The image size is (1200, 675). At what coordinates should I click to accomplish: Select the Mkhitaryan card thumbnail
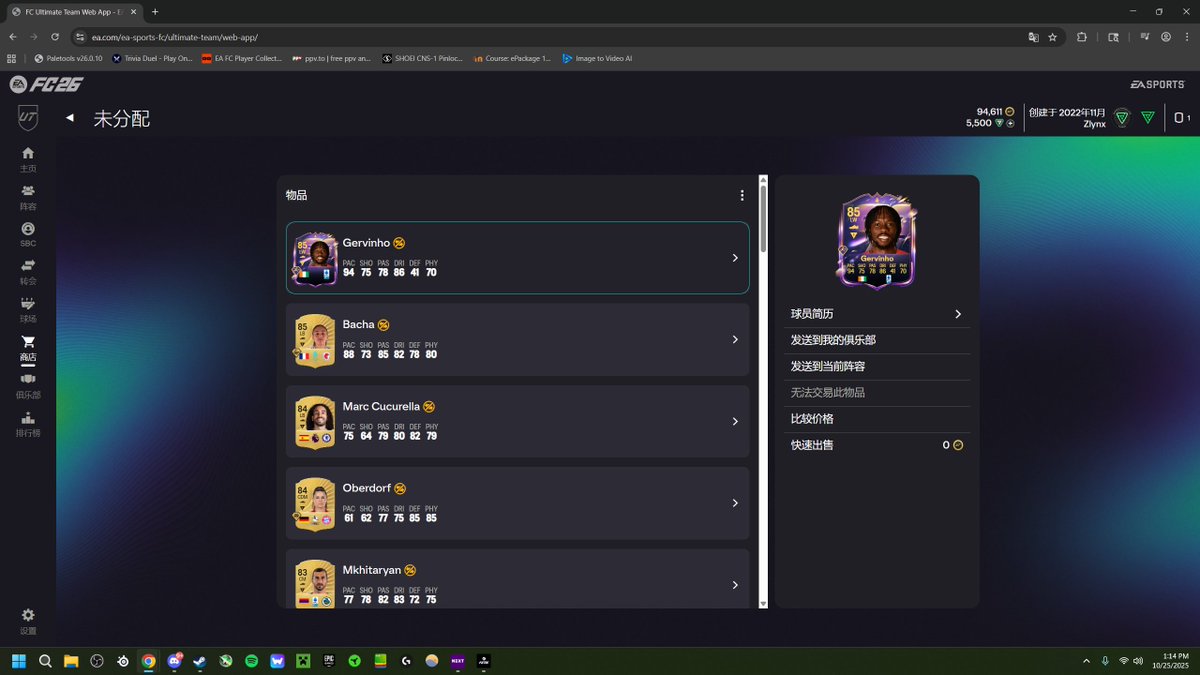[315, 583]
